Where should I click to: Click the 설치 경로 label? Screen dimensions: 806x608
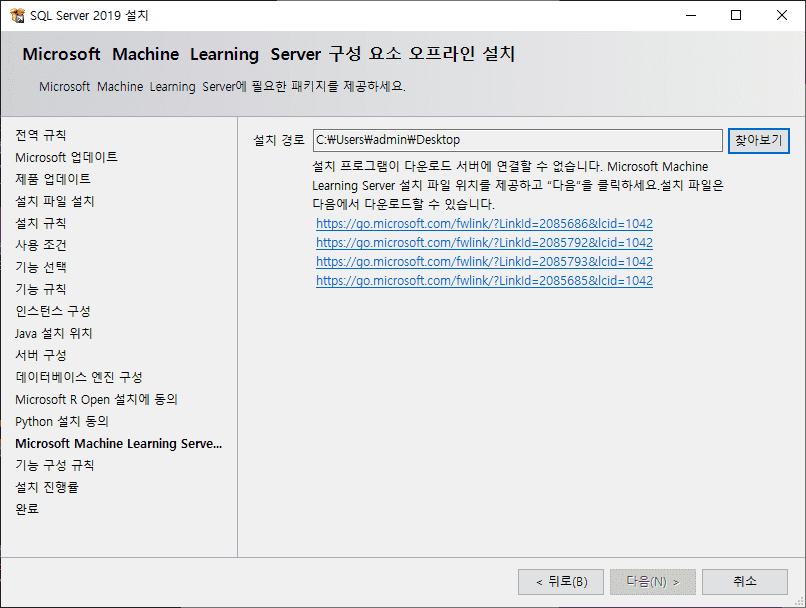(279, 140)
